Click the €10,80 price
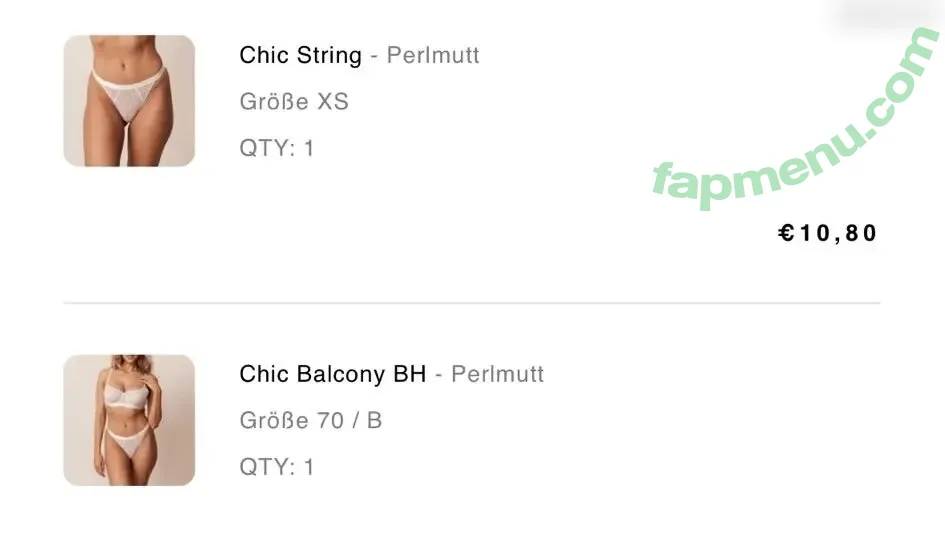This screenshot has height=536, width=945. 827,233
